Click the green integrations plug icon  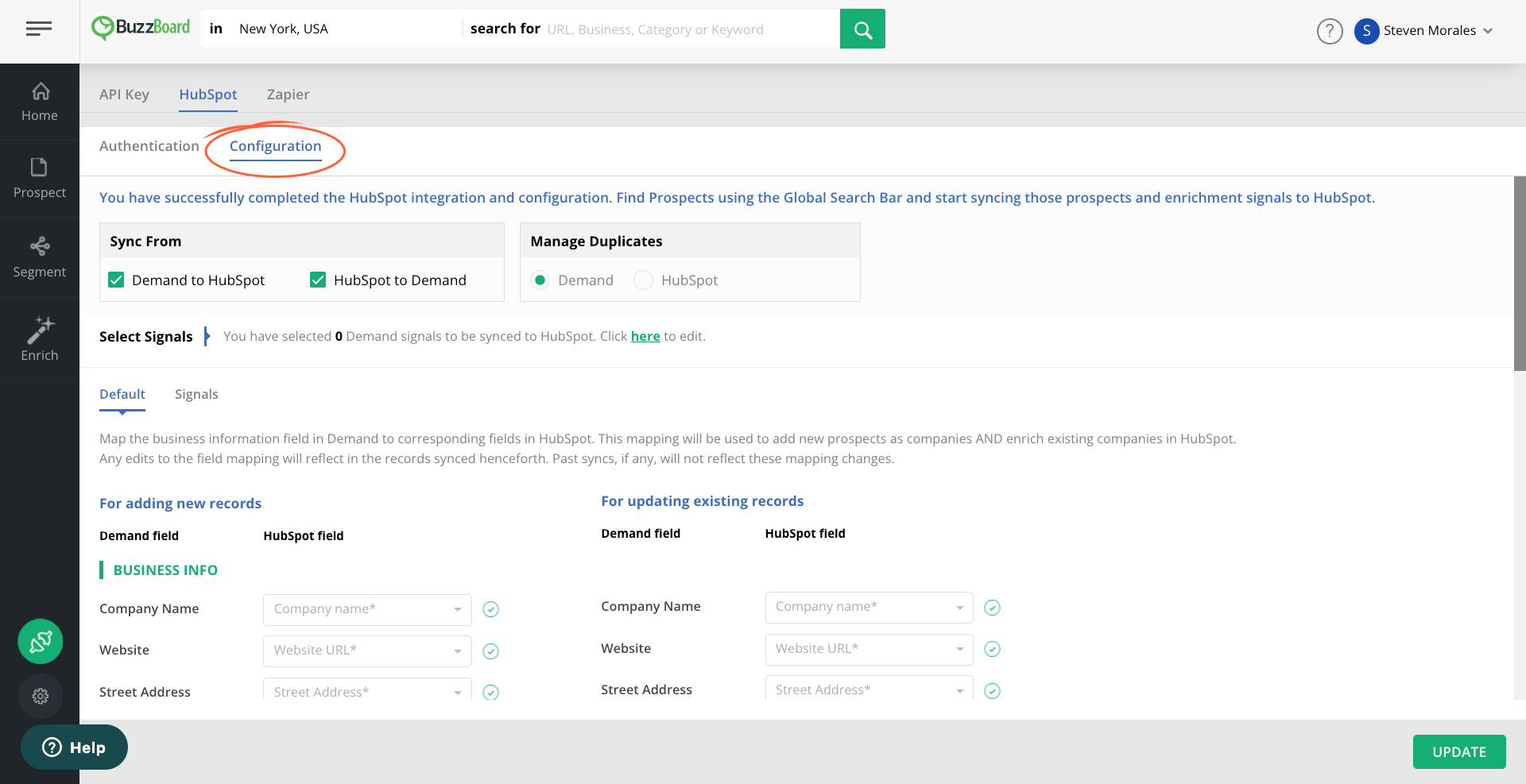pyautogui.click(x=41, y=641)
